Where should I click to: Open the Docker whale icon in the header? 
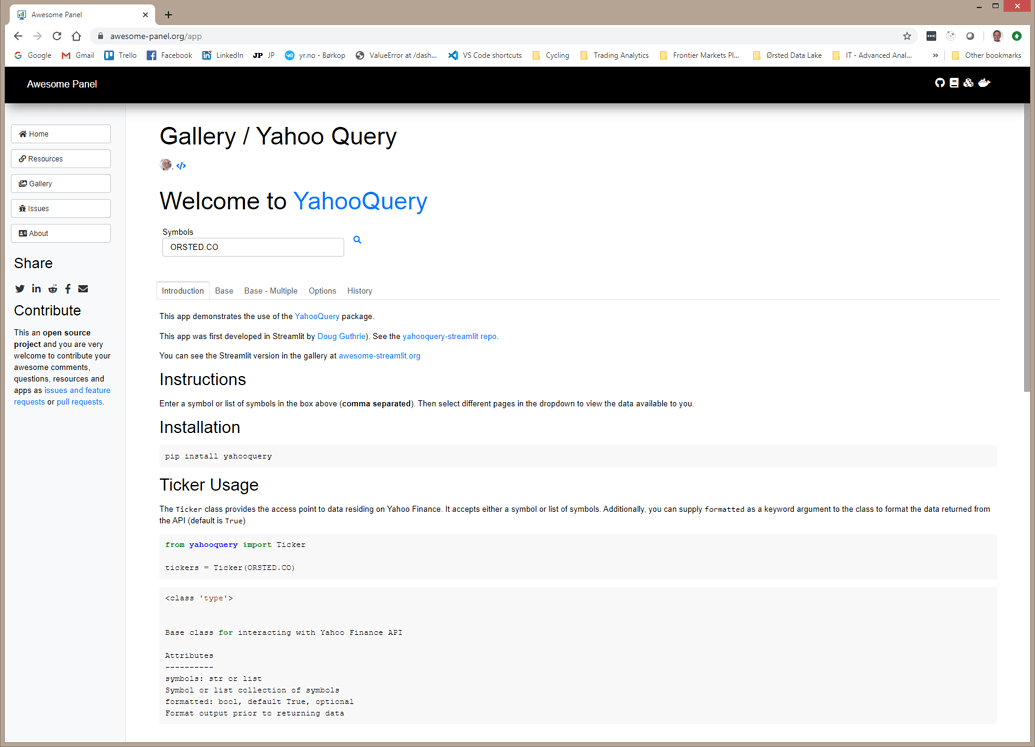(983, 83)
